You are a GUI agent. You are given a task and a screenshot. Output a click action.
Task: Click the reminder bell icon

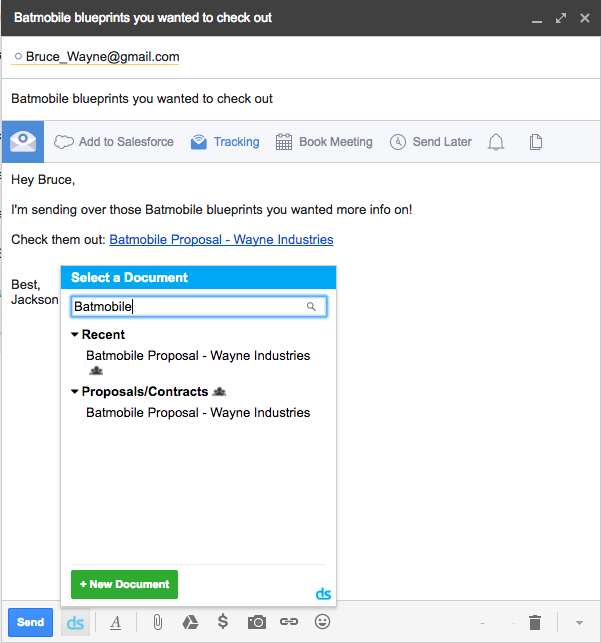(x=496, y=142)
